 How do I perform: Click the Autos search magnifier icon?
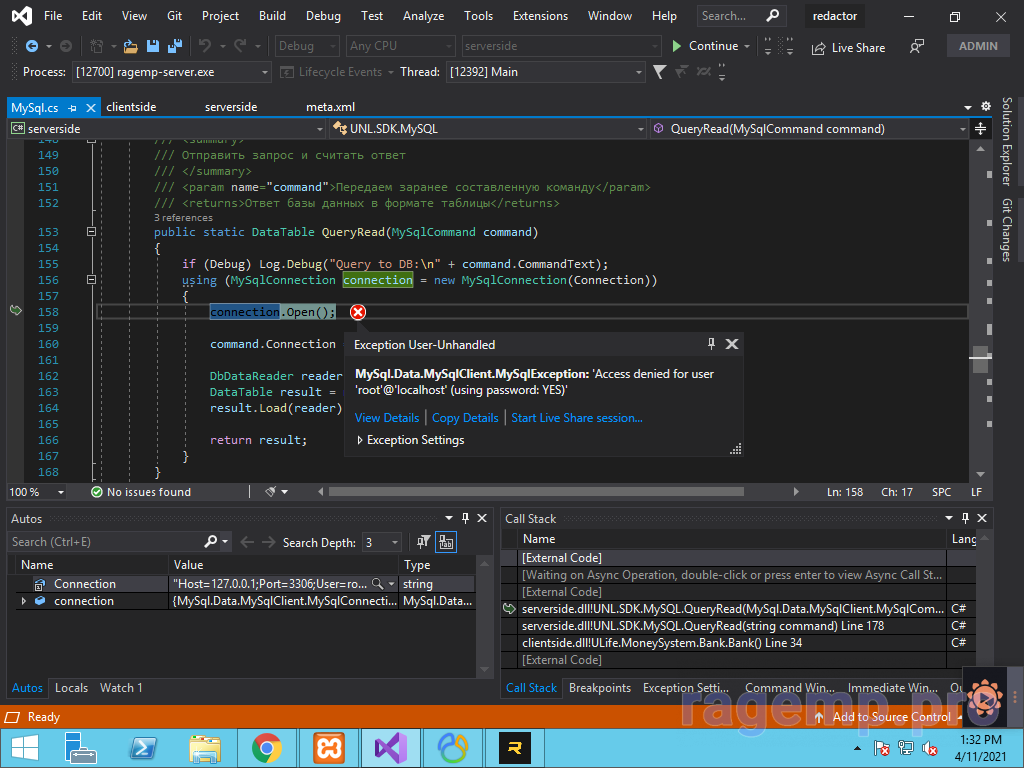pos(210,541)
